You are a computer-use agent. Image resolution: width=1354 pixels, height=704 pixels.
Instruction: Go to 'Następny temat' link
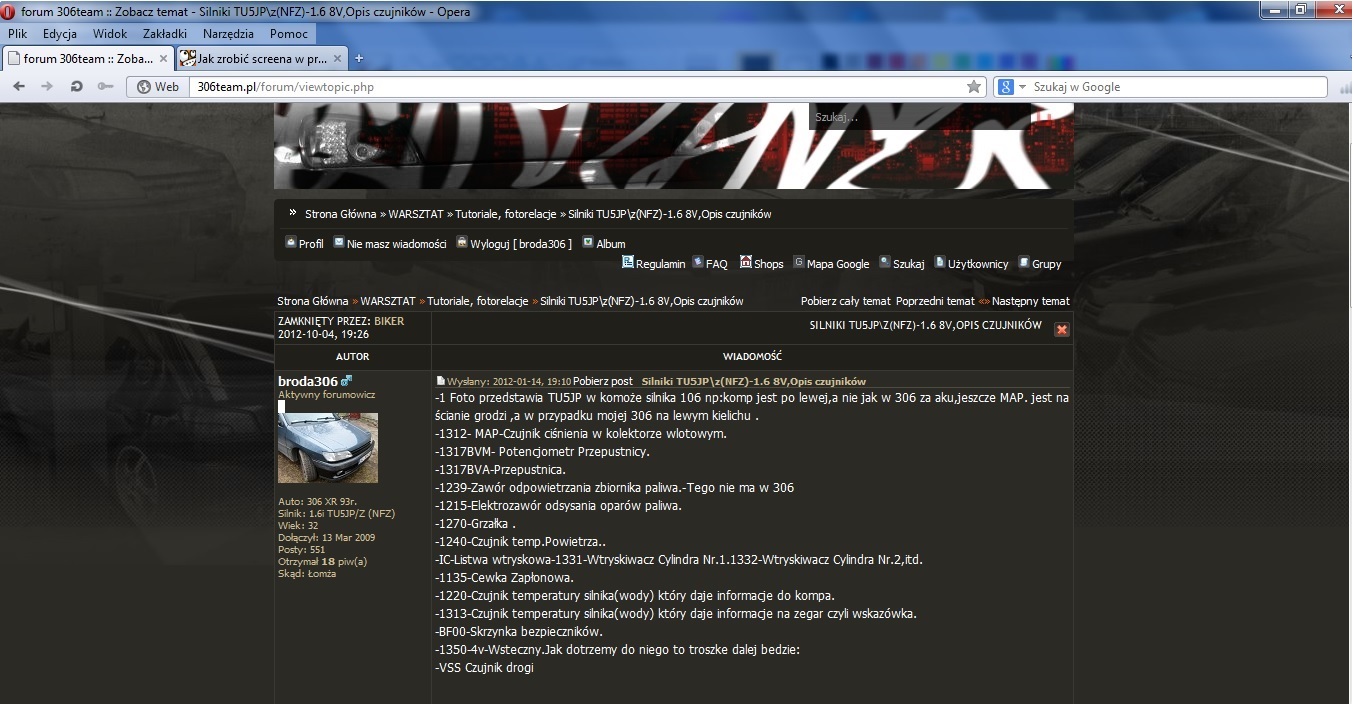(1030, 301)
